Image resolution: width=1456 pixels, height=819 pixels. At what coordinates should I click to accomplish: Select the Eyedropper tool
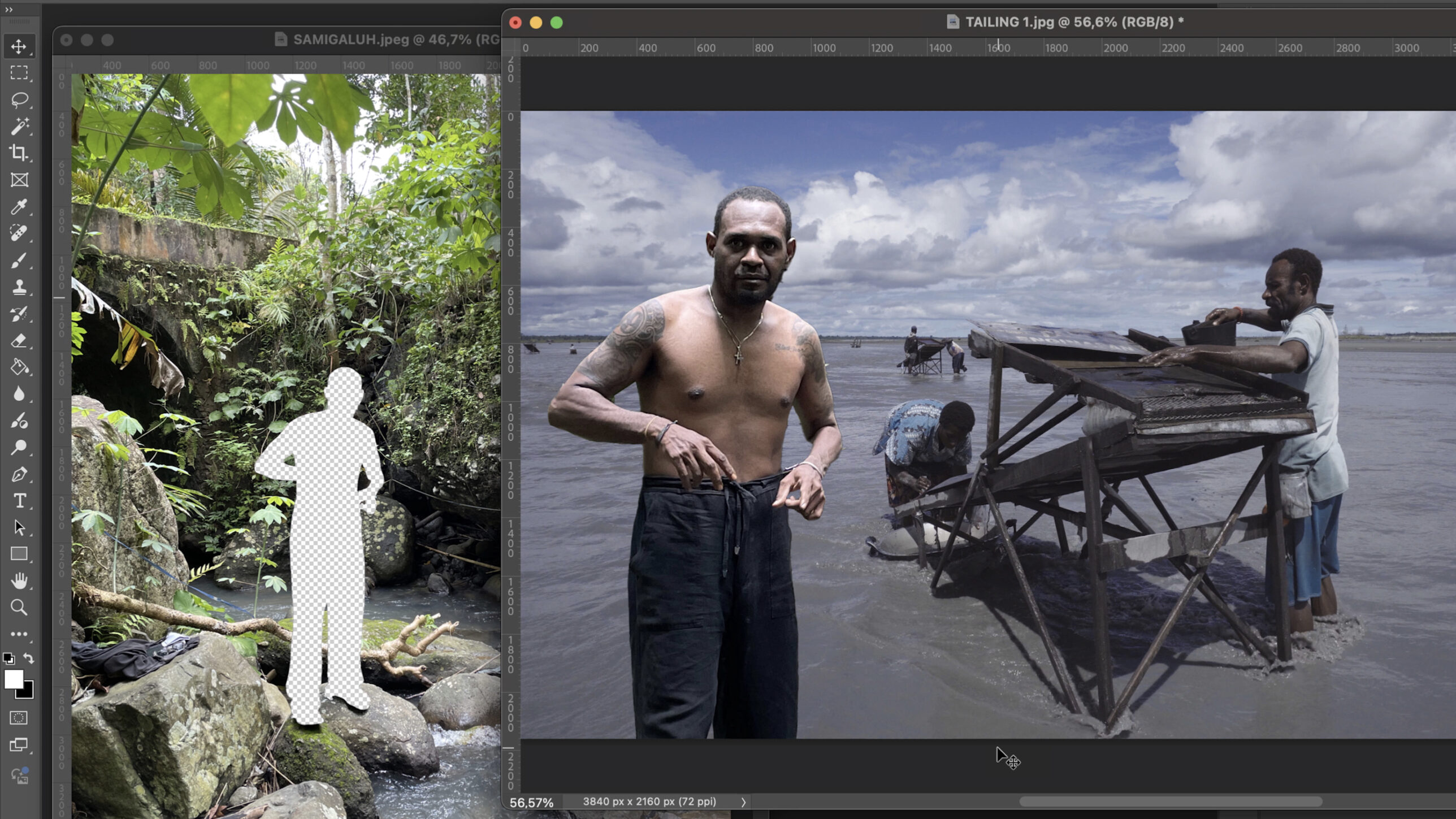coord(19,207)
